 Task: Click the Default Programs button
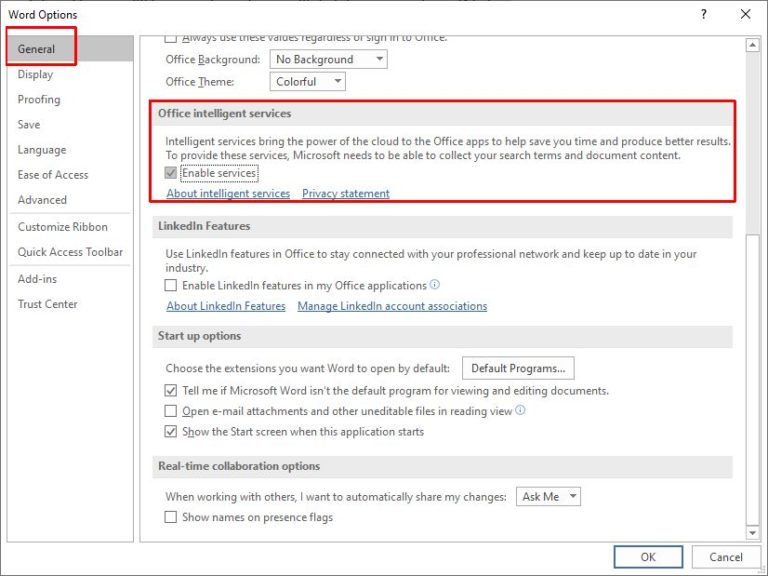[518, 368]
